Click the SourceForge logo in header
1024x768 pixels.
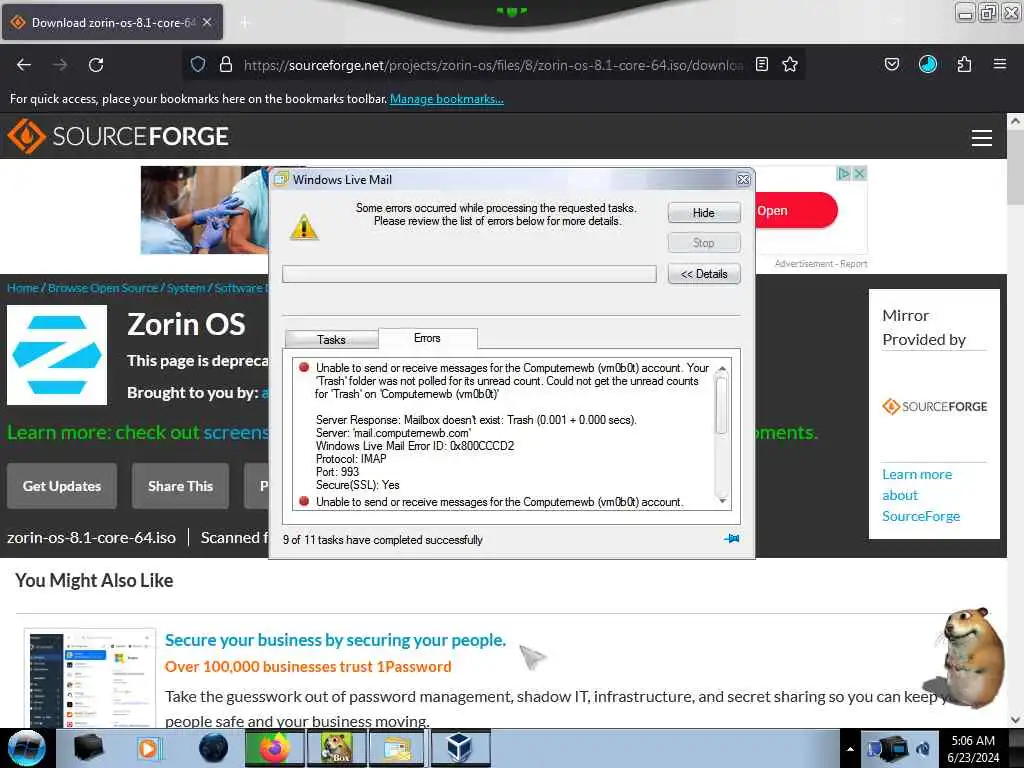(118, 136)
